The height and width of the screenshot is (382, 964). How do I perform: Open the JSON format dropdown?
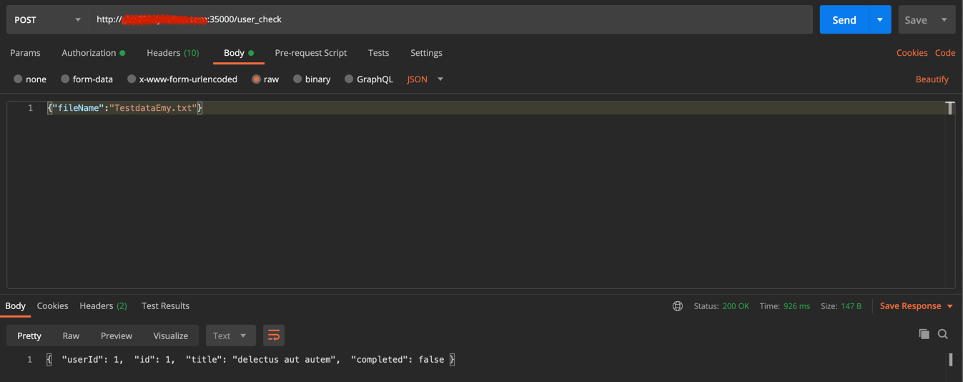pyautogui.click(x=425, y=79)
